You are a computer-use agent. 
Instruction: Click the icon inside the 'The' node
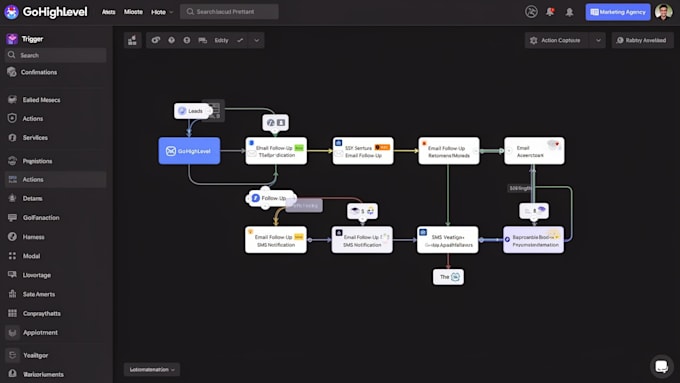[x=455, y=277]
